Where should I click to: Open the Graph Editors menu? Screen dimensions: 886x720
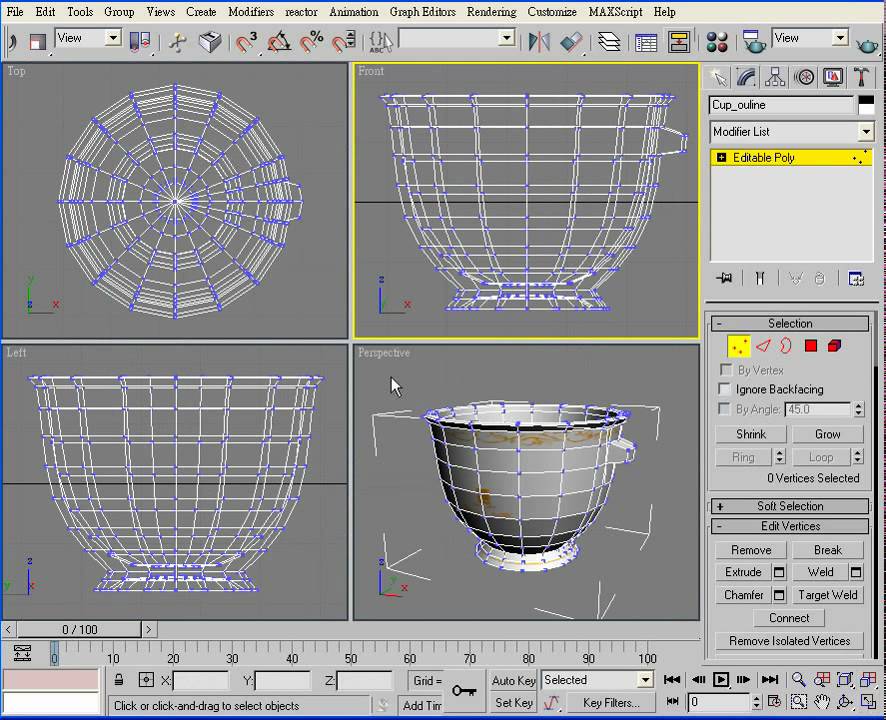423,11
